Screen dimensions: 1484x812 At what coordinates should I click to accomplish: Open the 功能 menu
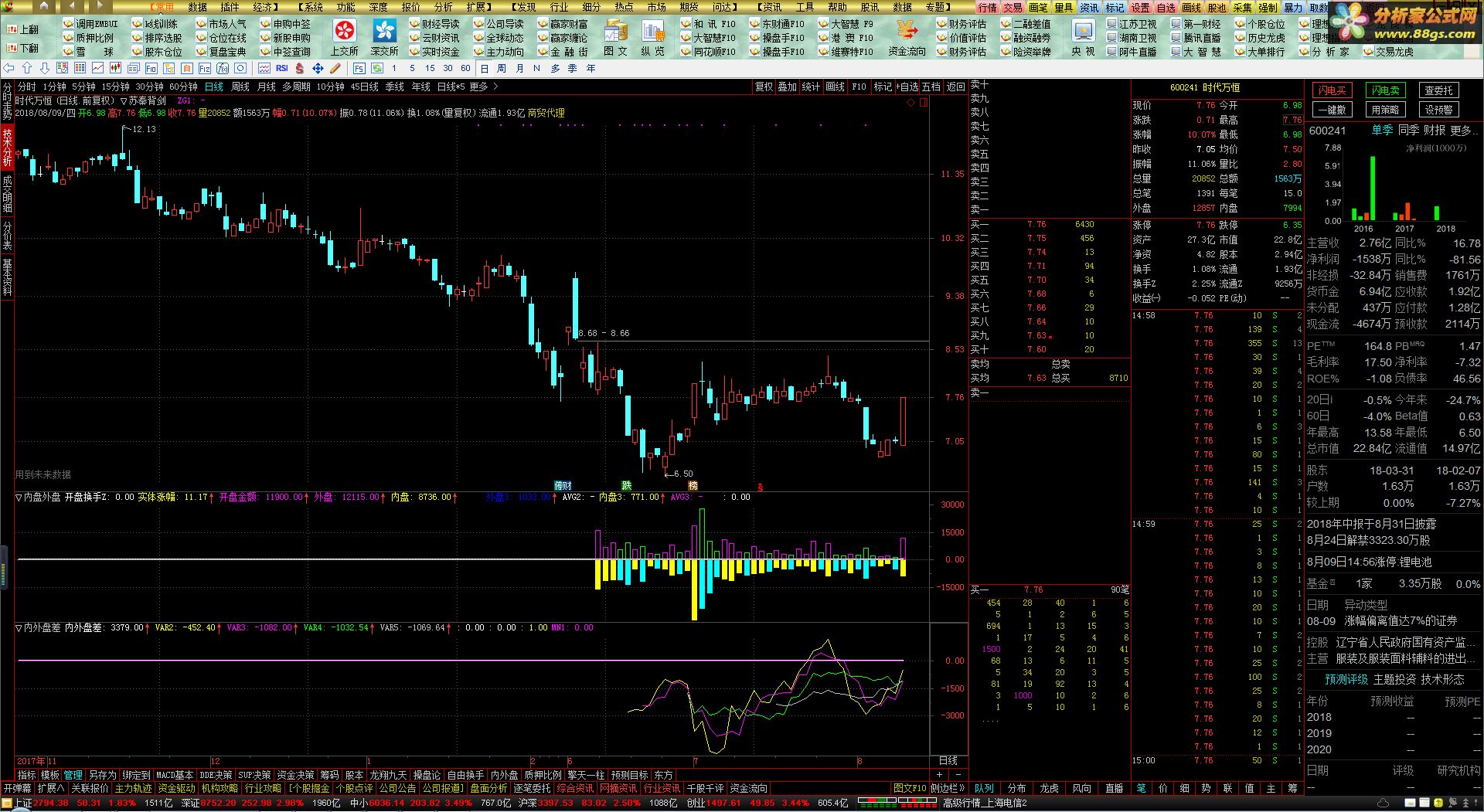345,7
